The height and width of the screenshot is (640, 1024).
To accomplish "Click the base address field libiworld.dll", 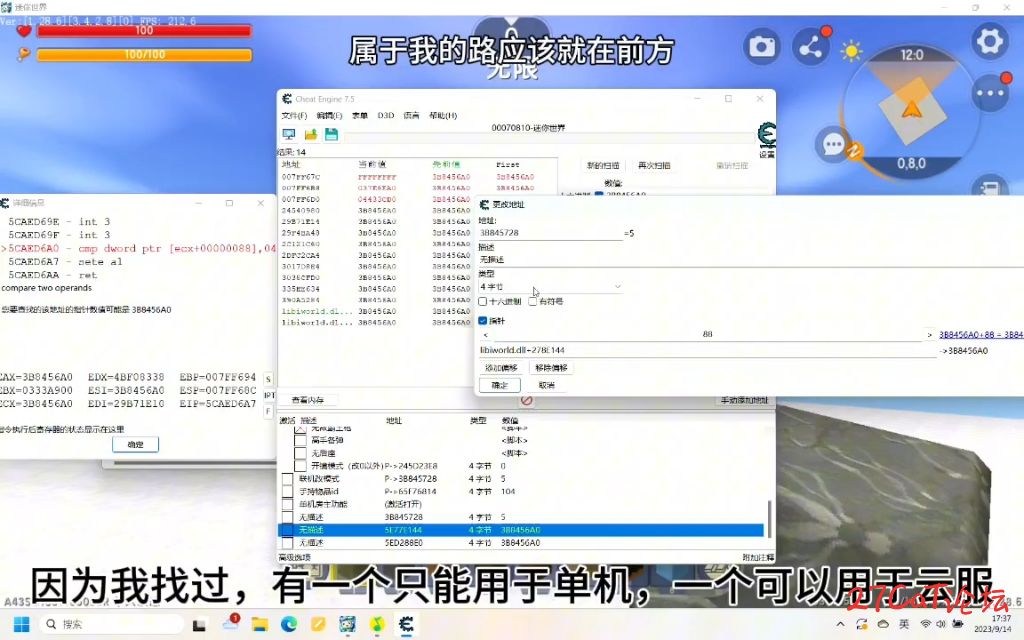I will (707, 351).
